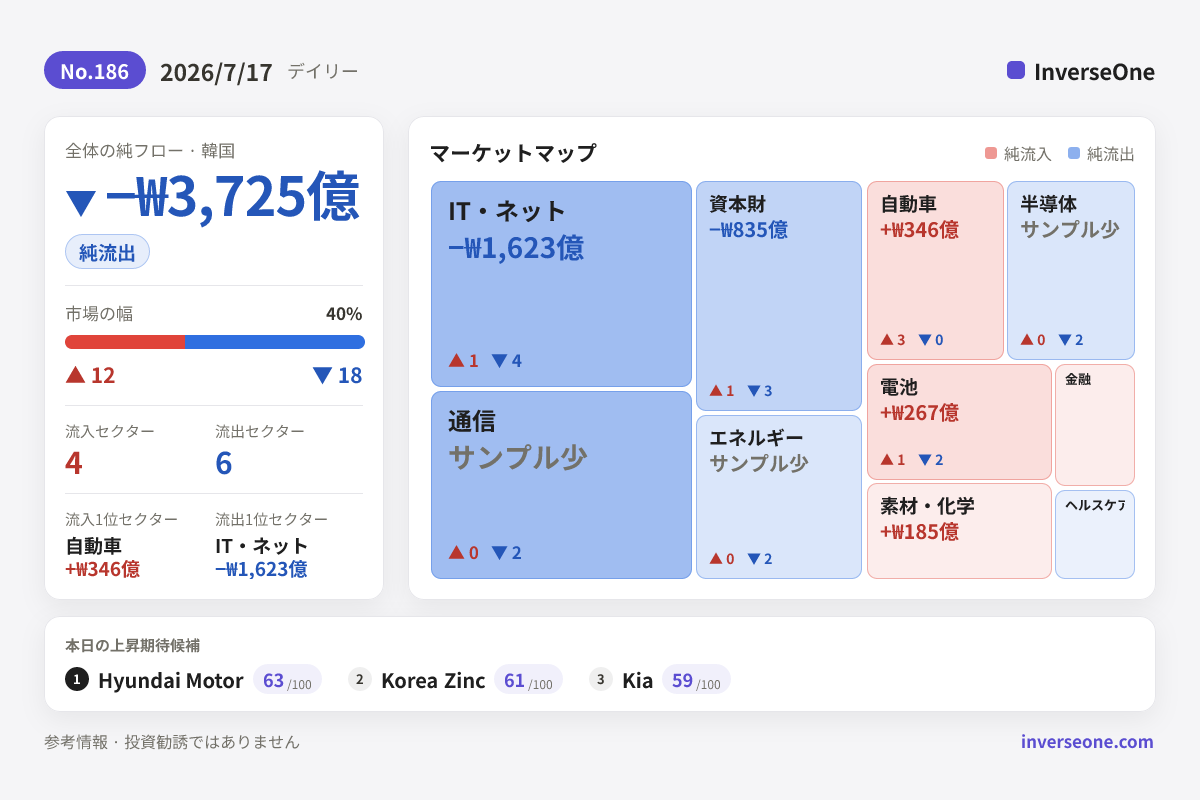Click the 2026/7/17 date text
This screenshot has height=800, width=1200.
point(216,72)
